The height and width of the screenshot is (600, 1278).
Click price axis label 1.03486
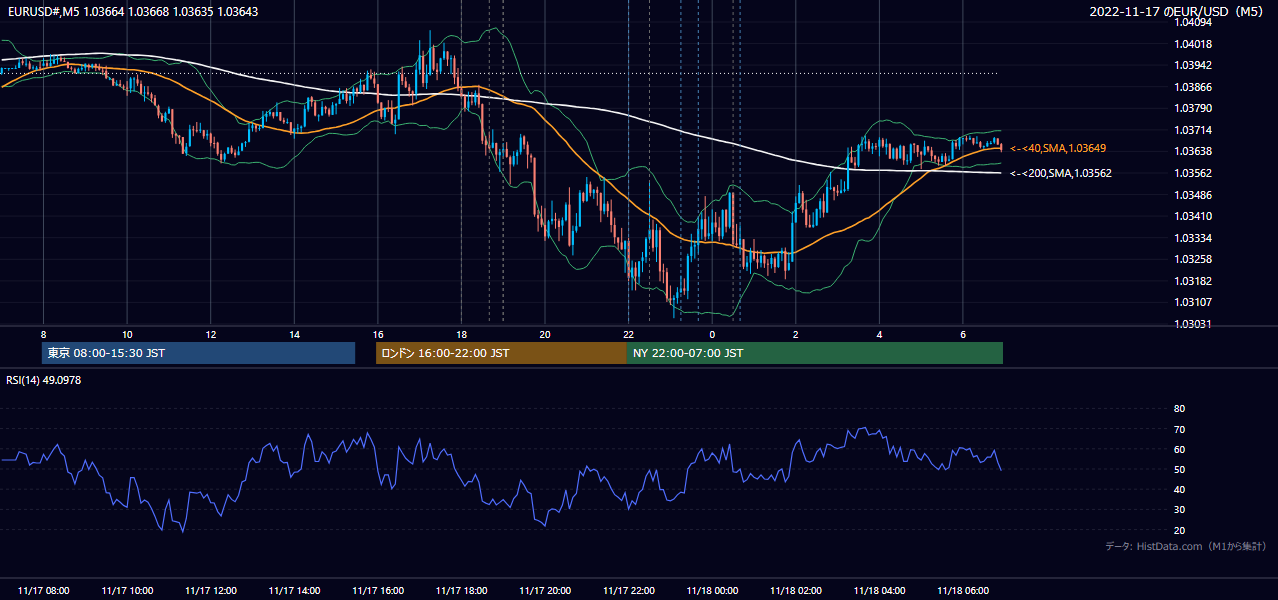(1192, 194)
